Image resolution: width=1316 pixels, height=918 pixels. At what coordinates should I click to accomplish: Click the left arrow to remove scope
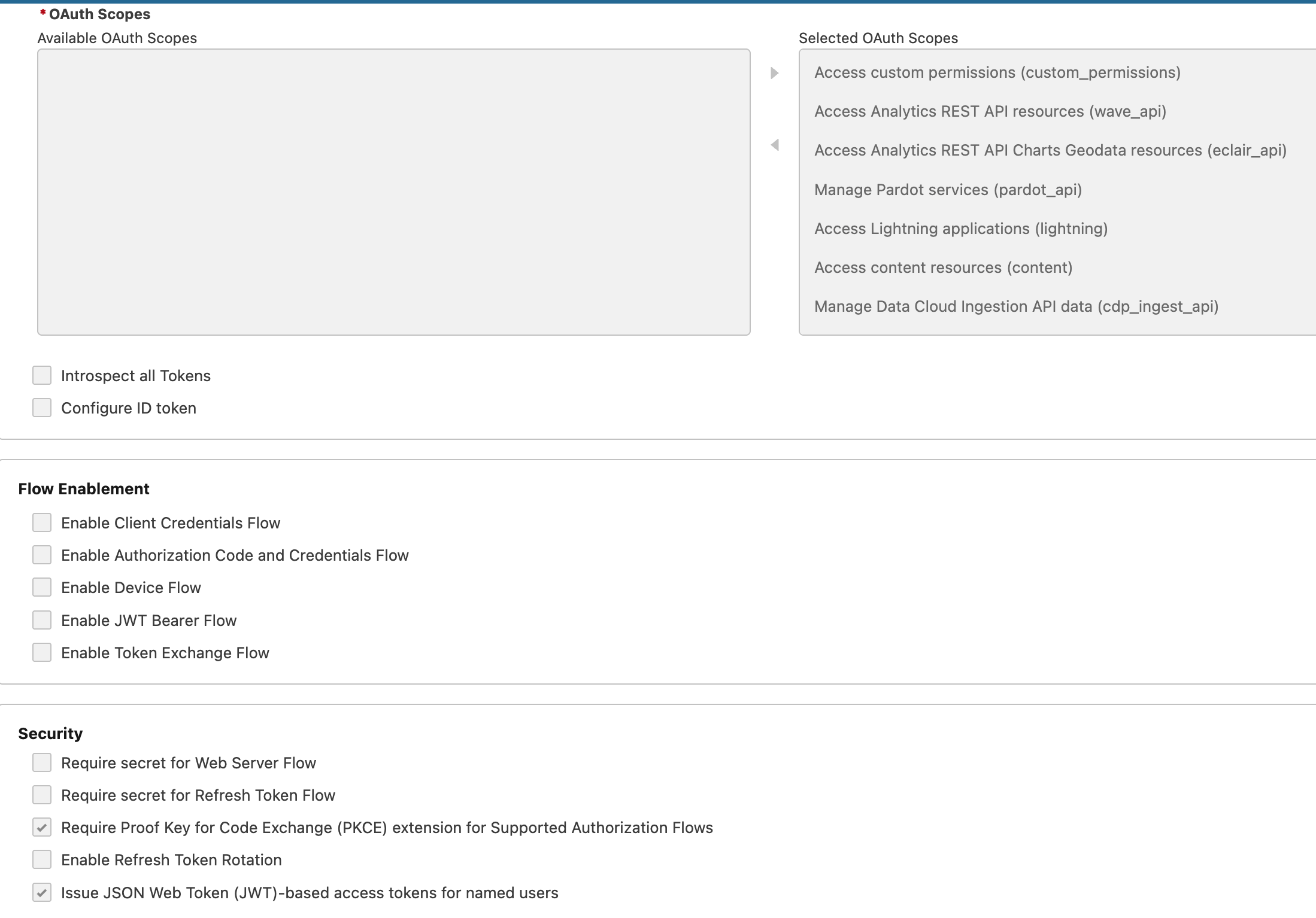tap(775, 145)
